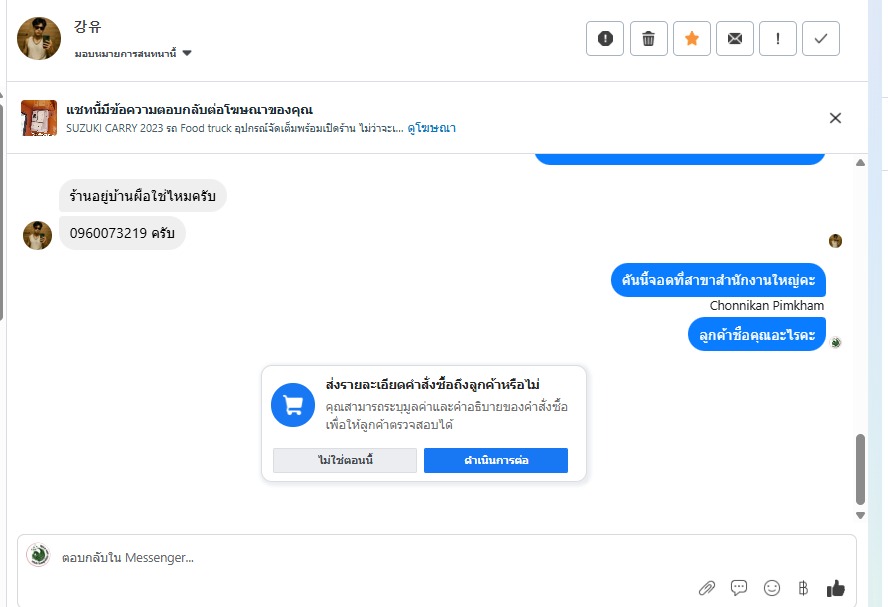Image resolution: width=888 pixels, height=607 pixels.
Task: Delete conversation using trash icon
Action: click(648, 38)
